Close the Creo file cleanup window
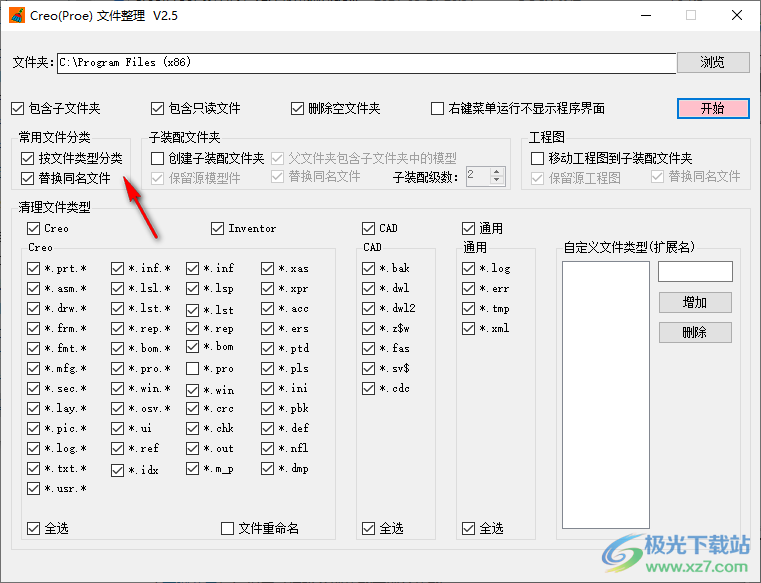Screen dimensions: 761x583 tap(737, 16)
